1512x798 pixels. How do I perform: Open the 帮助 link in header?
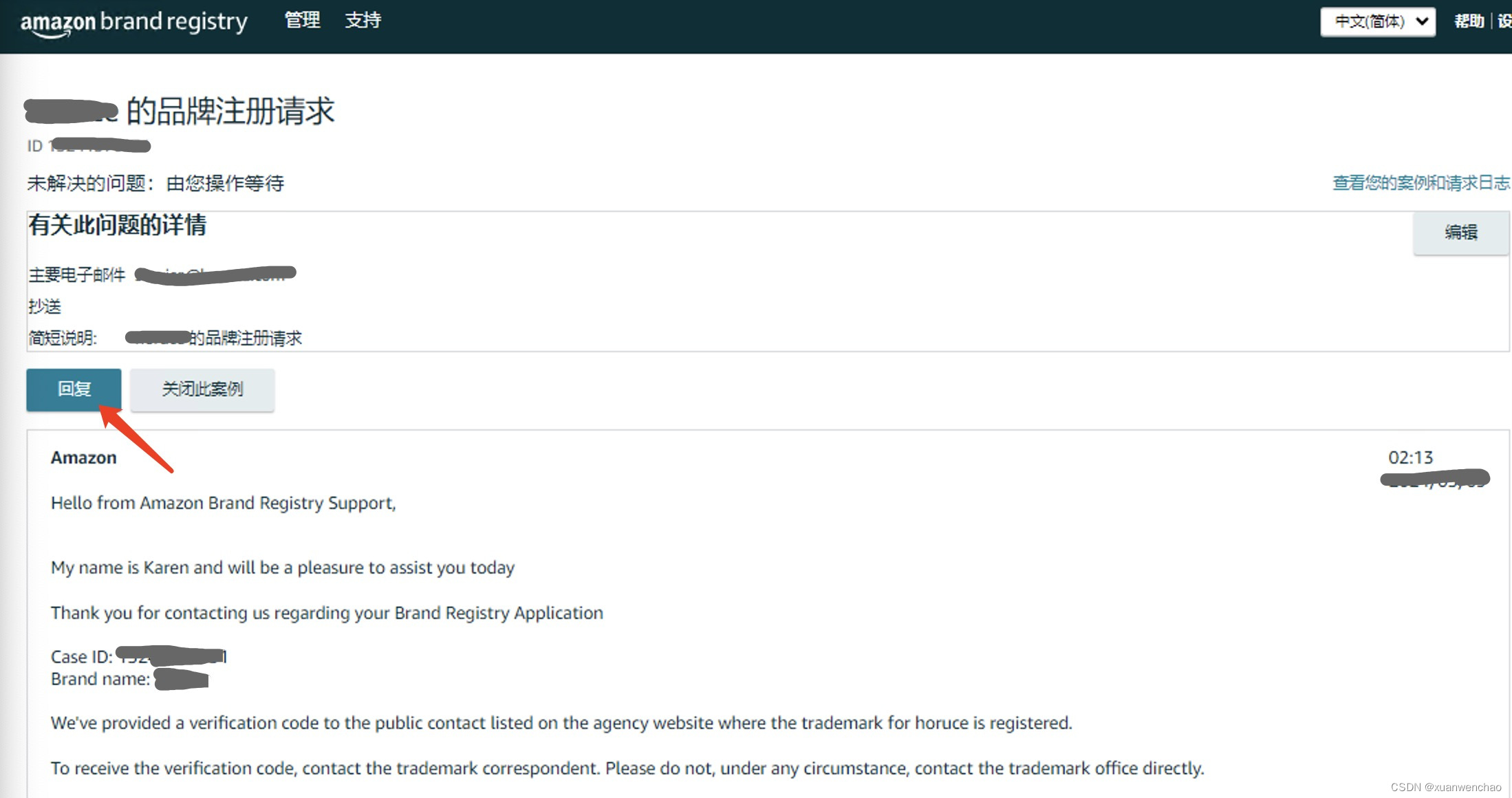tap(1469, 22)
